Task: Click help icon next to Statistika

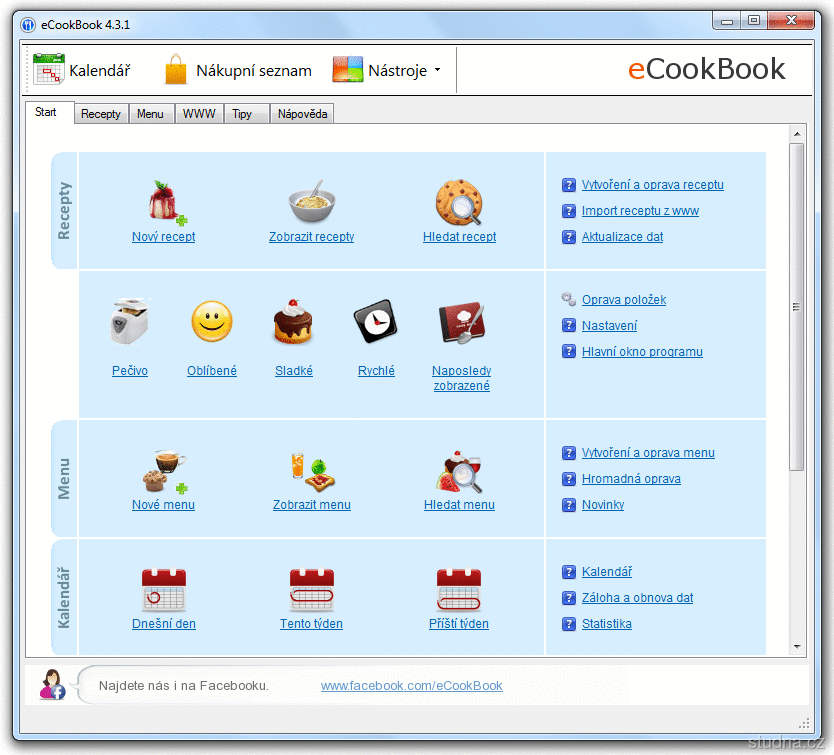Action: pos(569,623)
